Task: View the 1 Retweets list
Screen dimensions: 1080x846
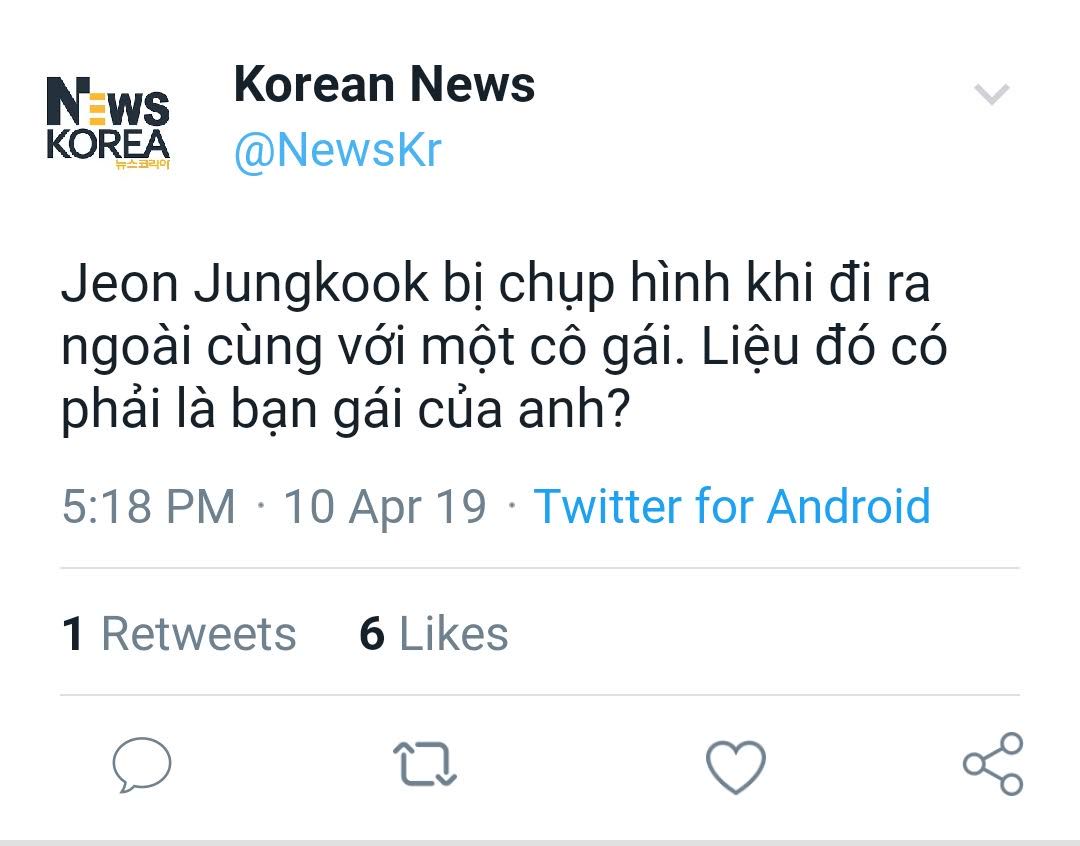Action: (180, 634)
